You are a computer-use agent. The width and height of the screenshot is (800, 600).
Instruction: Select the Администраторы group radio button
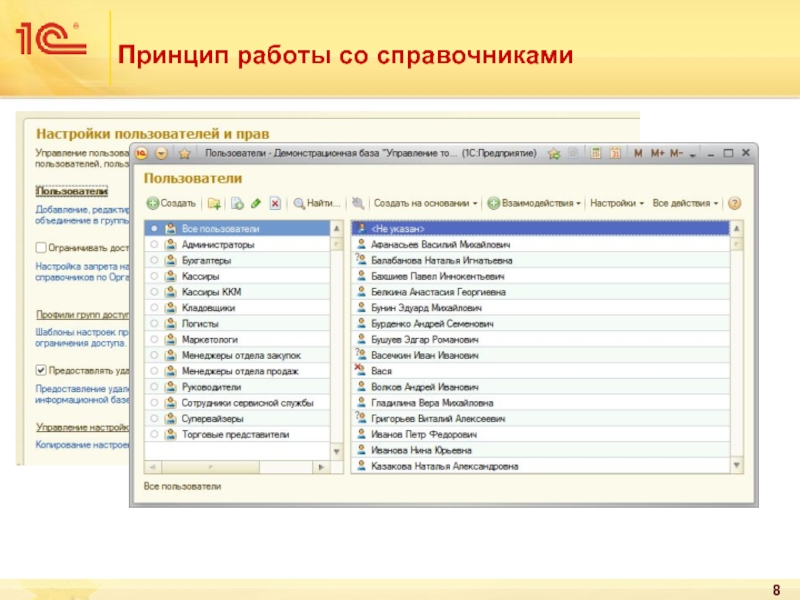[153, 244]
